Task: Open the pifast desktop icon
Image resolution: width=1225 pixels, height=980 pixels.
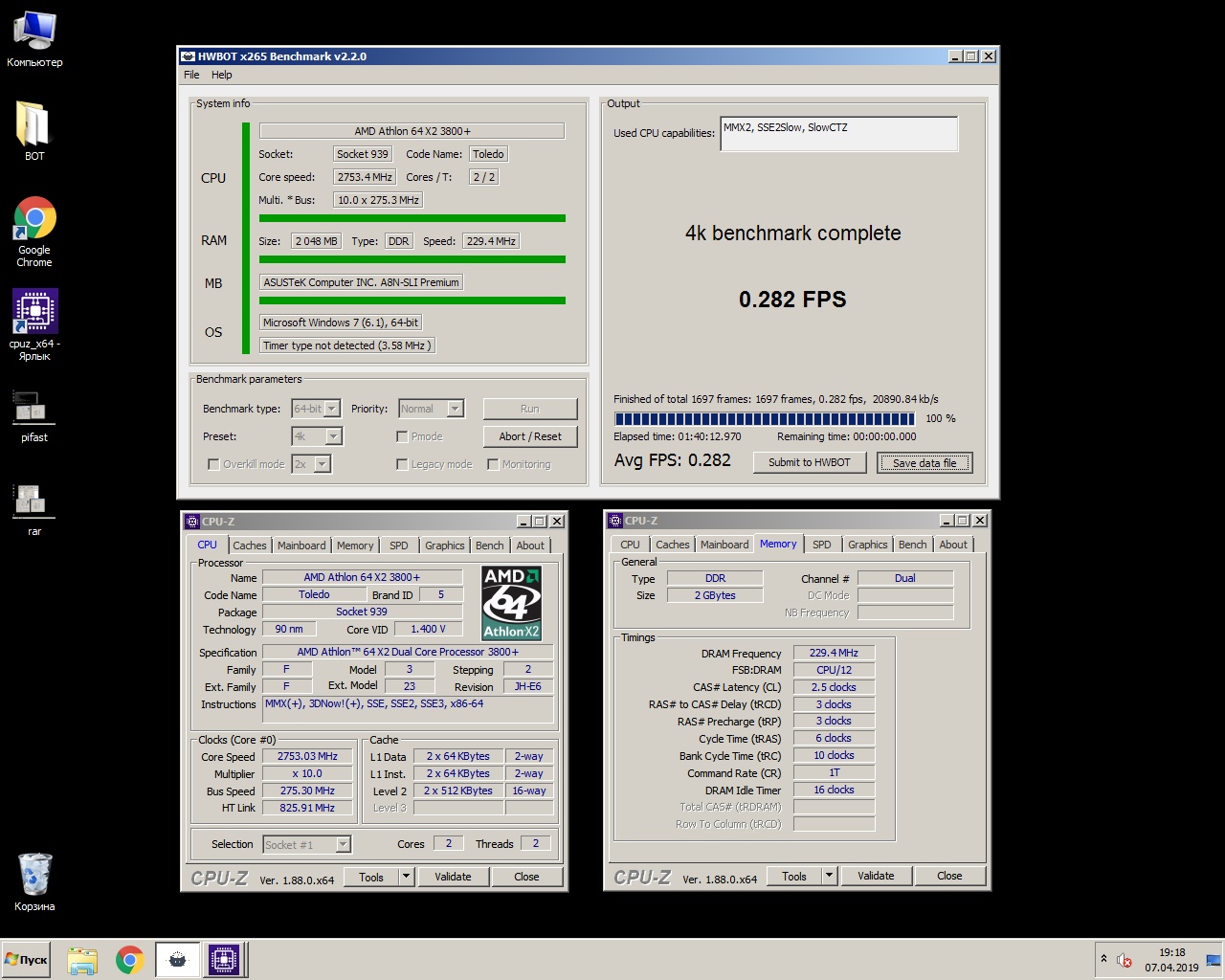Action: (34, 416)
